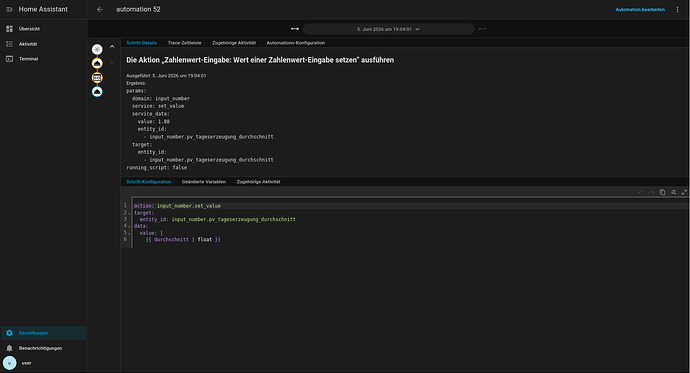Open upper Zugehörige Aktivität tab
This screenshot has width=690, height=373.
pos(234,43)
